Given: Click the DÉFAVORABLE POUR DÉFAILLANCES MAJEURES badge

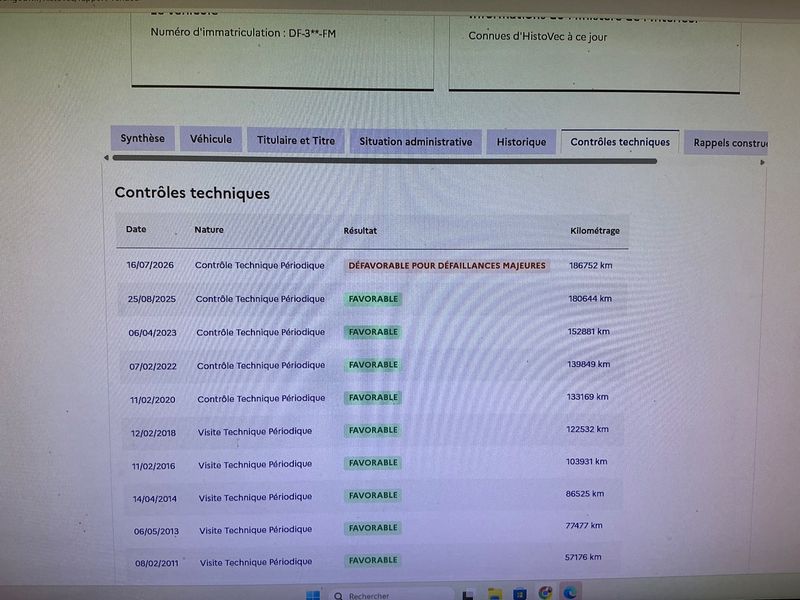Looking at the screenshot, I should [447, 265].
